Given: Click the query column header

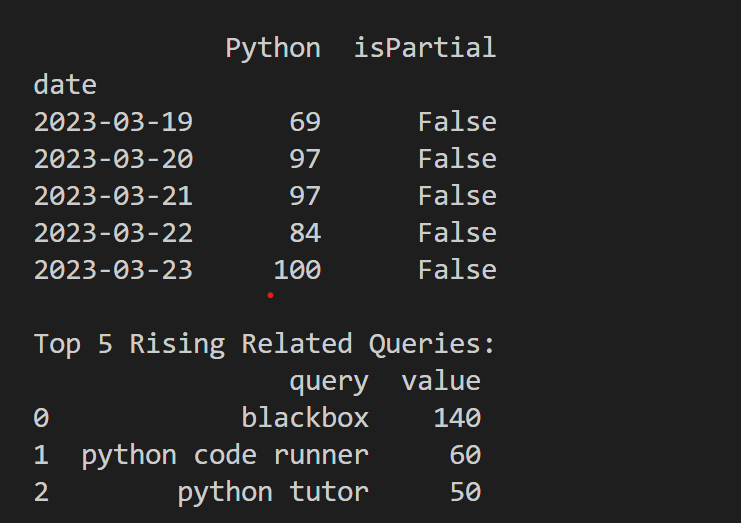Looking at the screenshot, I should point(329,382).
